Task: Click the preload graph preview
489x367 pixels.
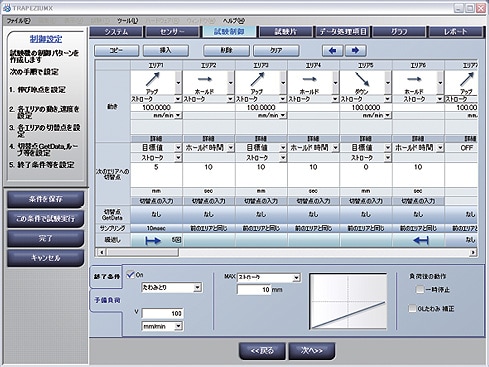Action: 348,301
